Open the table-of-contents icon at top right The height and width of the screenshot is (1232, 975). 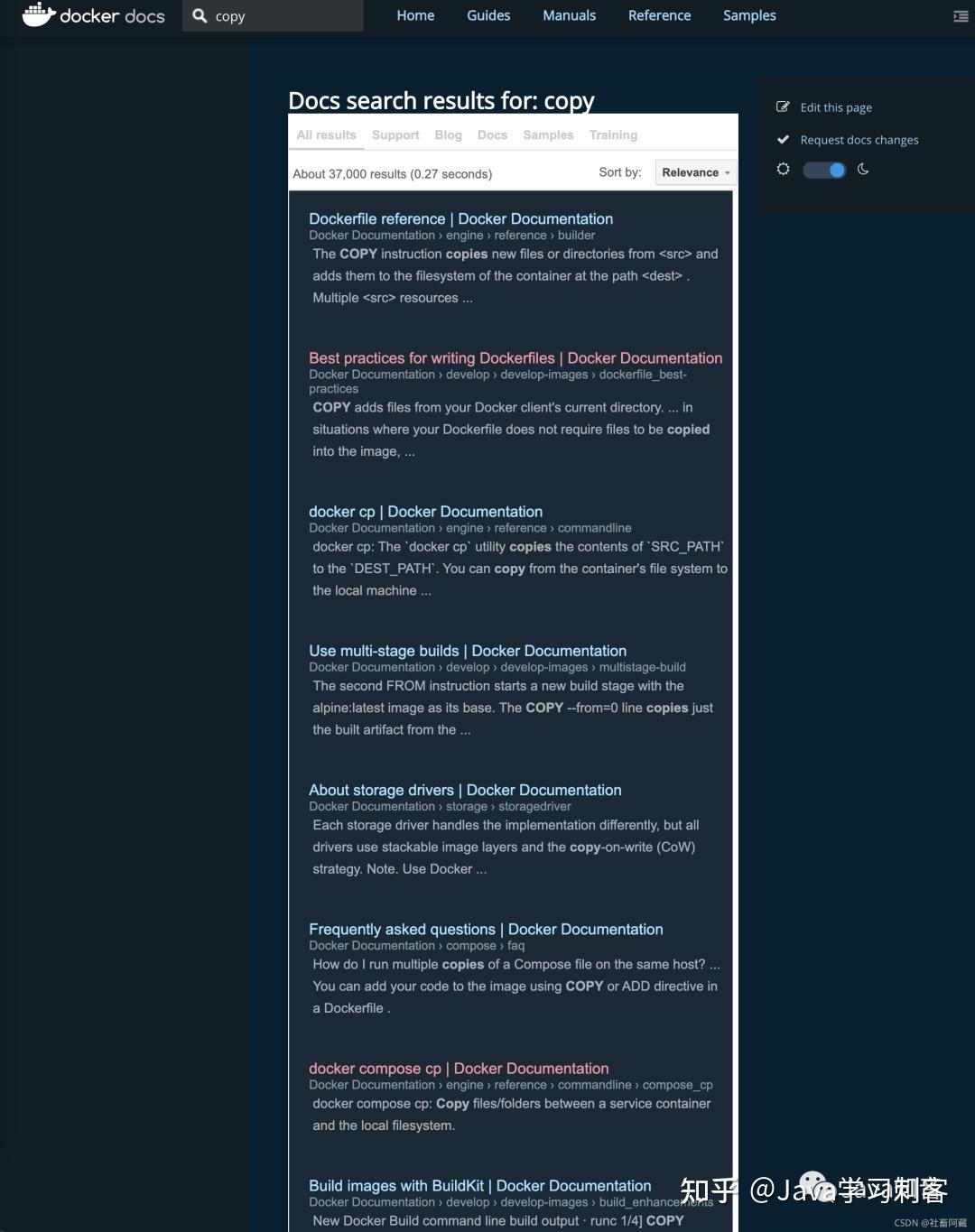click(961, 16)
